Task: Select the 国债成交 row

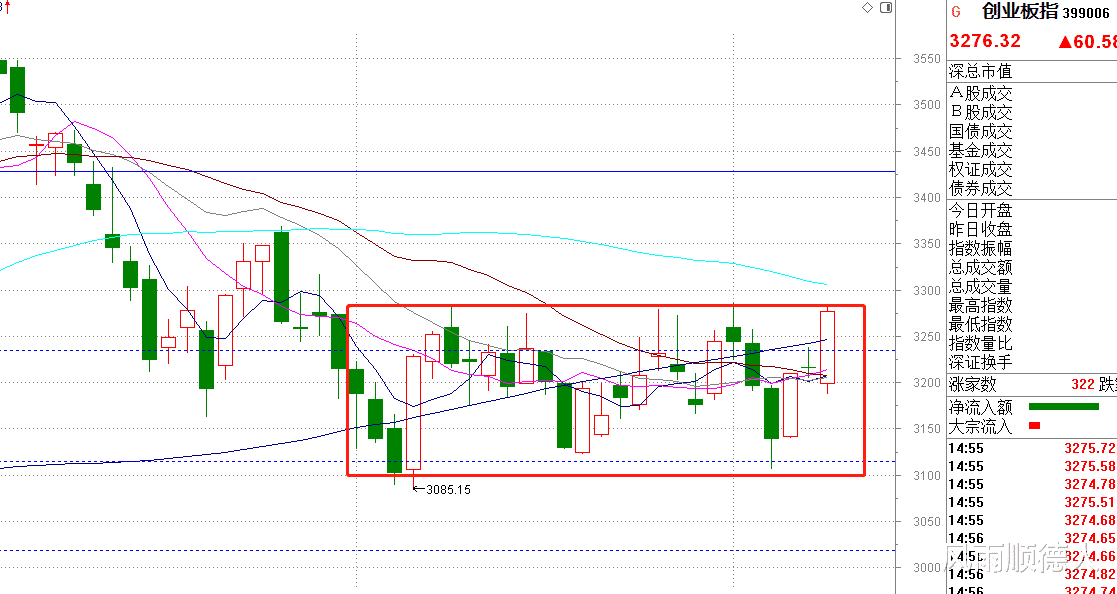Action: (x=1032, y=131)
